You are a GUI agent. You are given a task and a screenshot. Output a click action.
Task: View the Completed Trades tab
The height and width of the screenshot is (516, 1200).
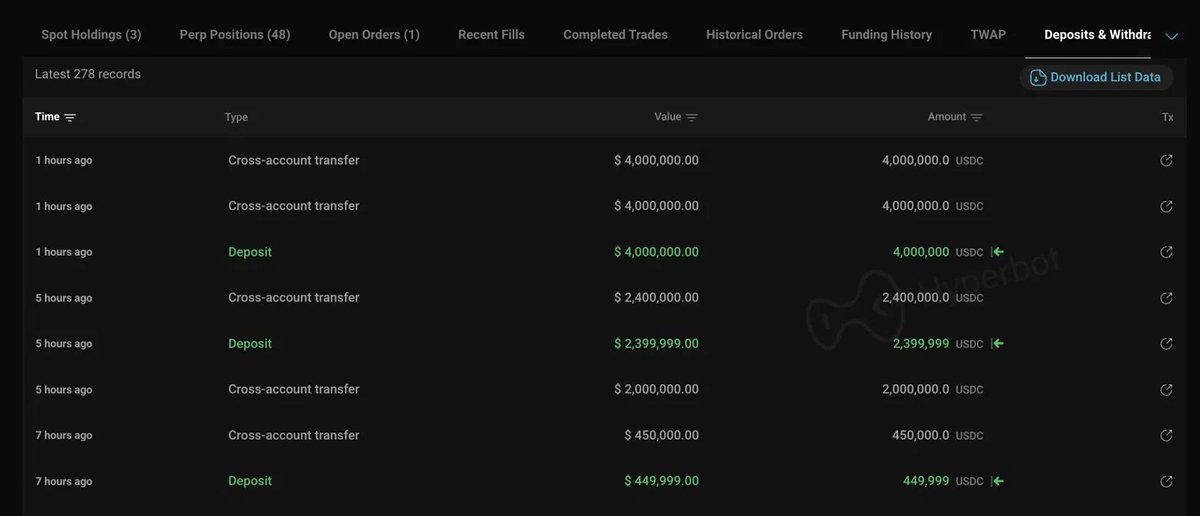(615, 34)
